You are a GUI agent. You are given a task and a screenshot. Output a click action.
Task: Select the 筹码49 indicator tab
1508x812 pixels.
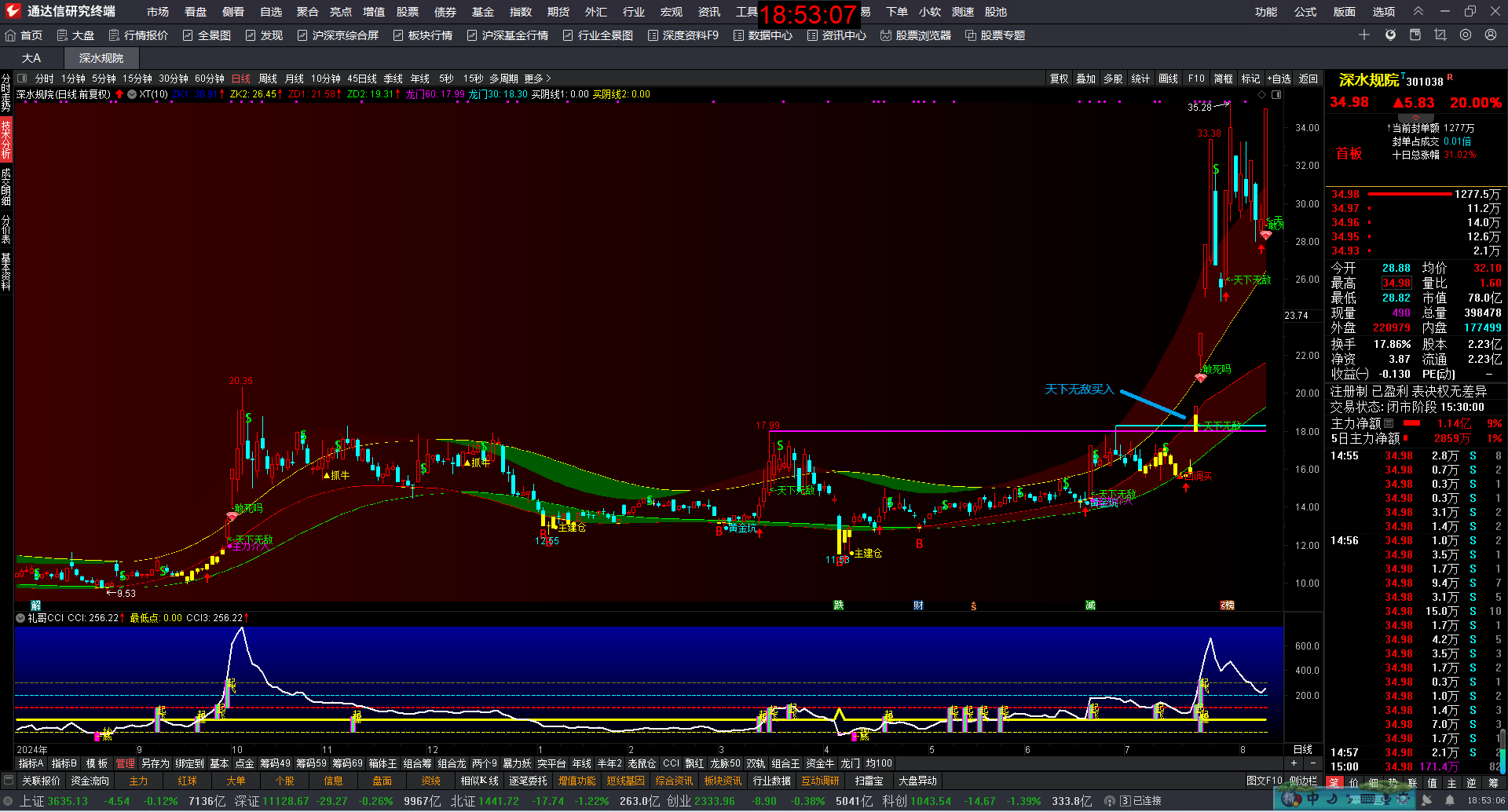click(276, 763)
